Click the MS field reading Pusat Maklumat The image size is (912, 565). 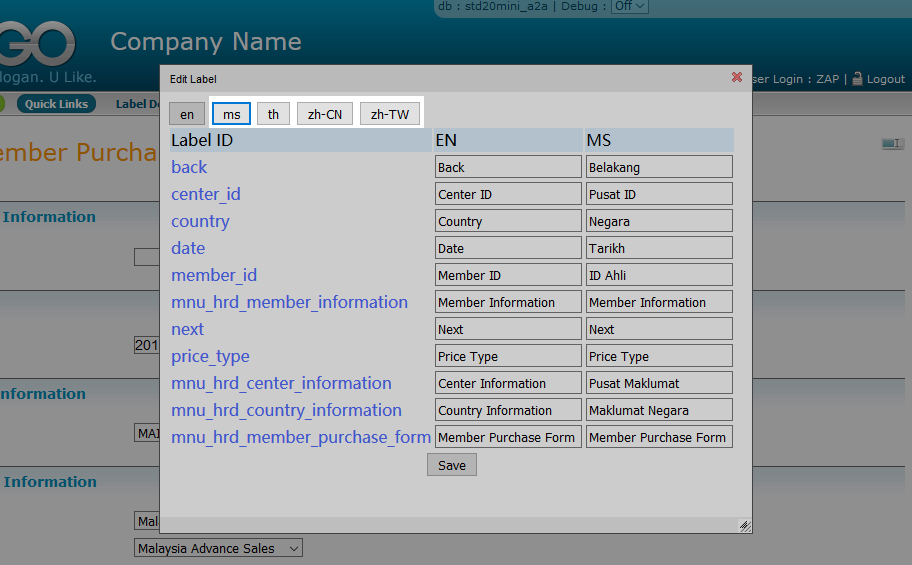pos(659,383)
